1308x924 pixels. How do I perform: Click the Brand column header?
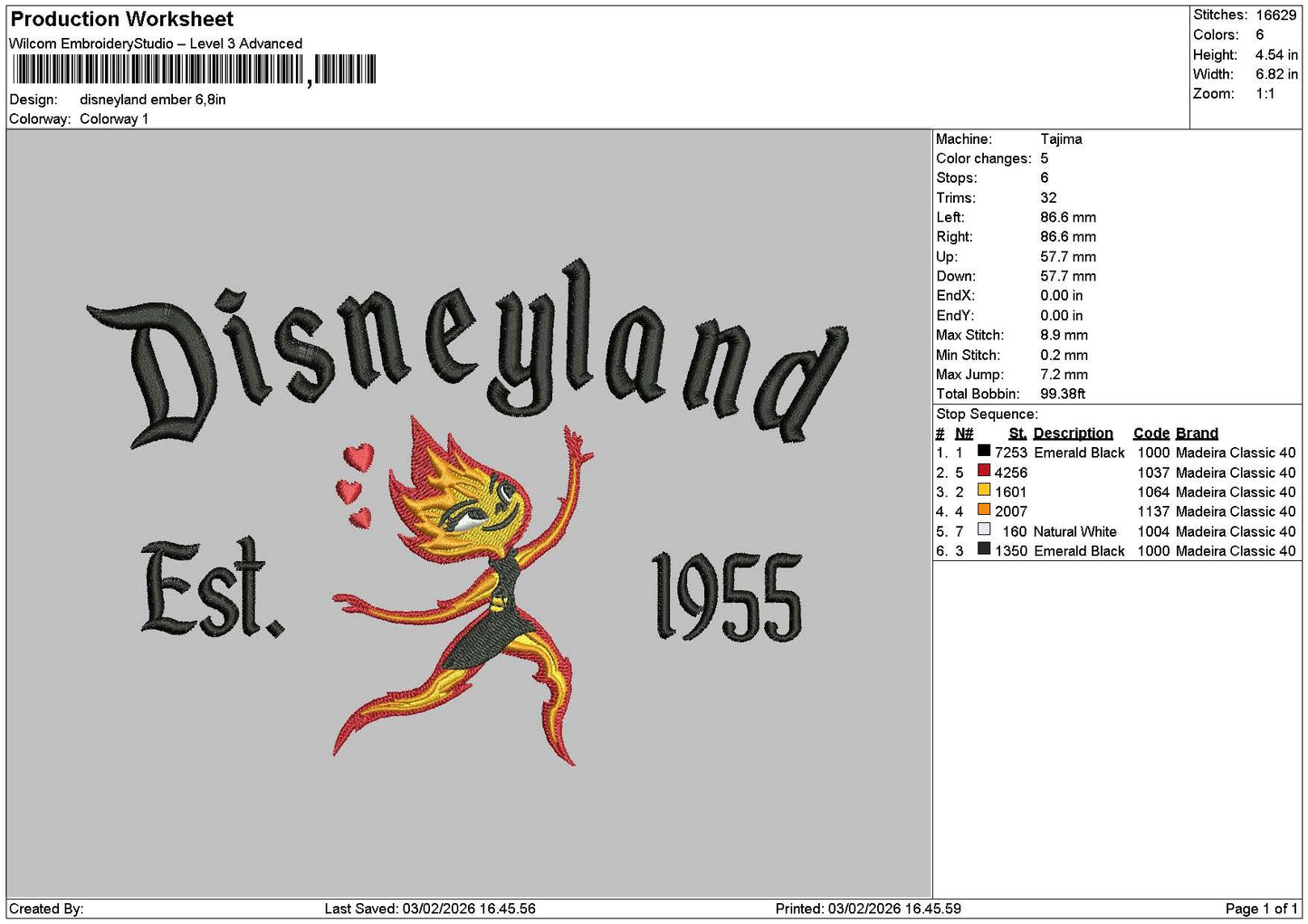[1197, 433]
